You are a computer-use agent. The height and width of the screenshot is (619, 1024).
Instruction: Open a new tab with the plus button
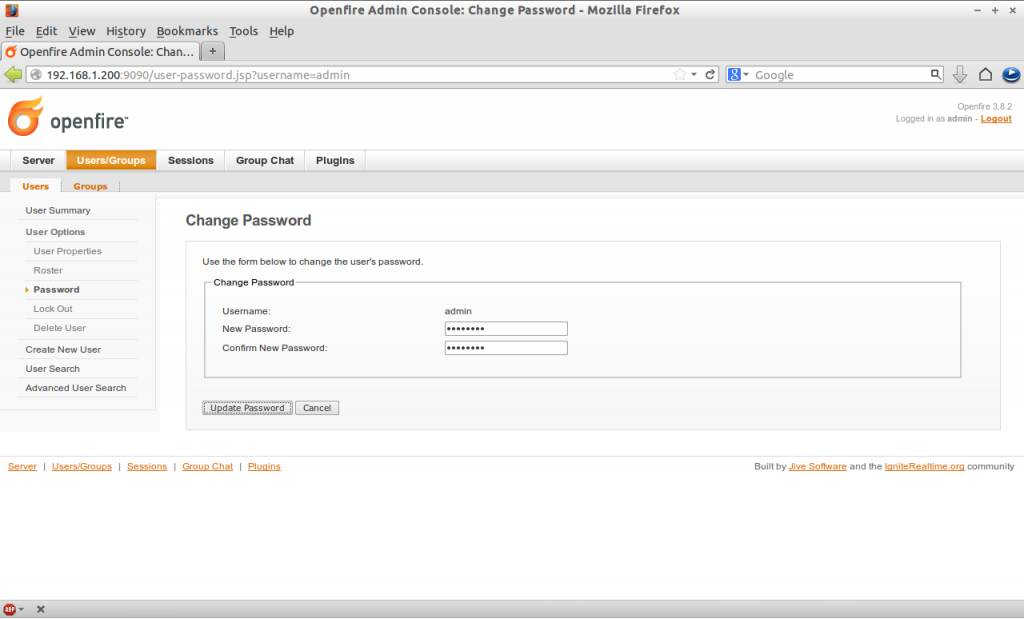point(212,52)
